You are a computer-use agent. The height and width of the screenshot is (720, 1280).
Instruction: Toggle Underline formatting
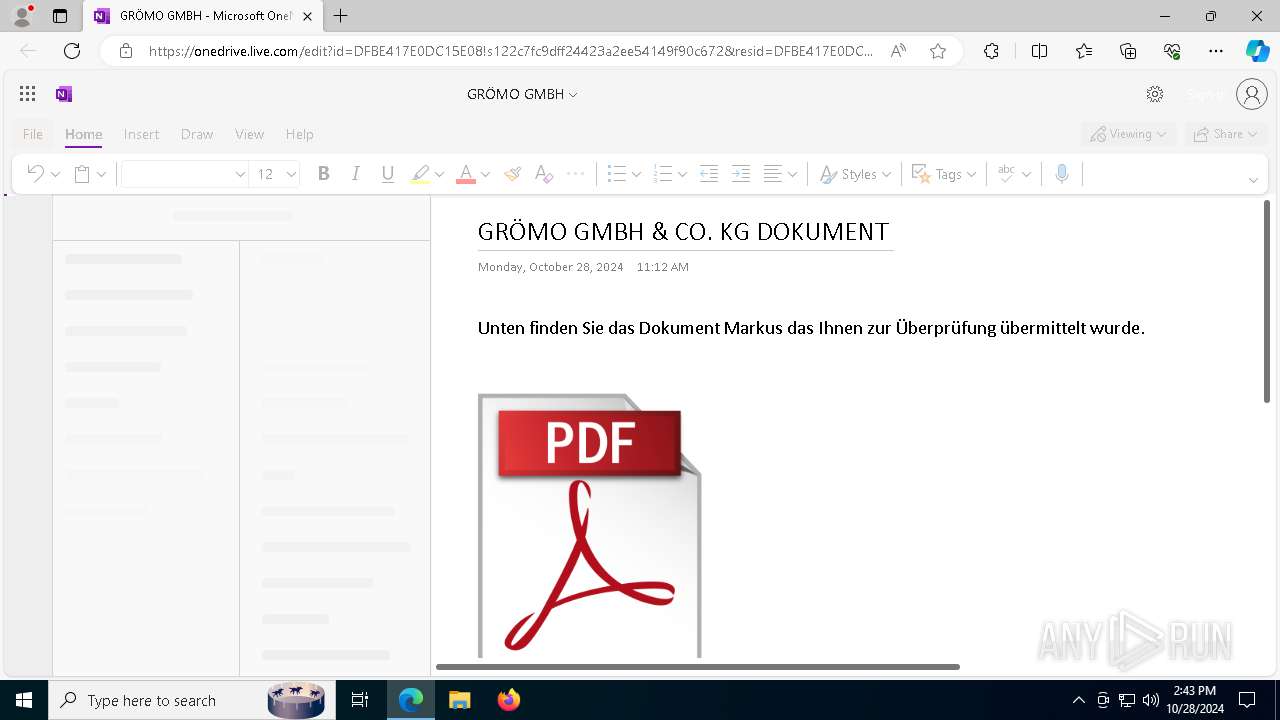click(388, 174)
